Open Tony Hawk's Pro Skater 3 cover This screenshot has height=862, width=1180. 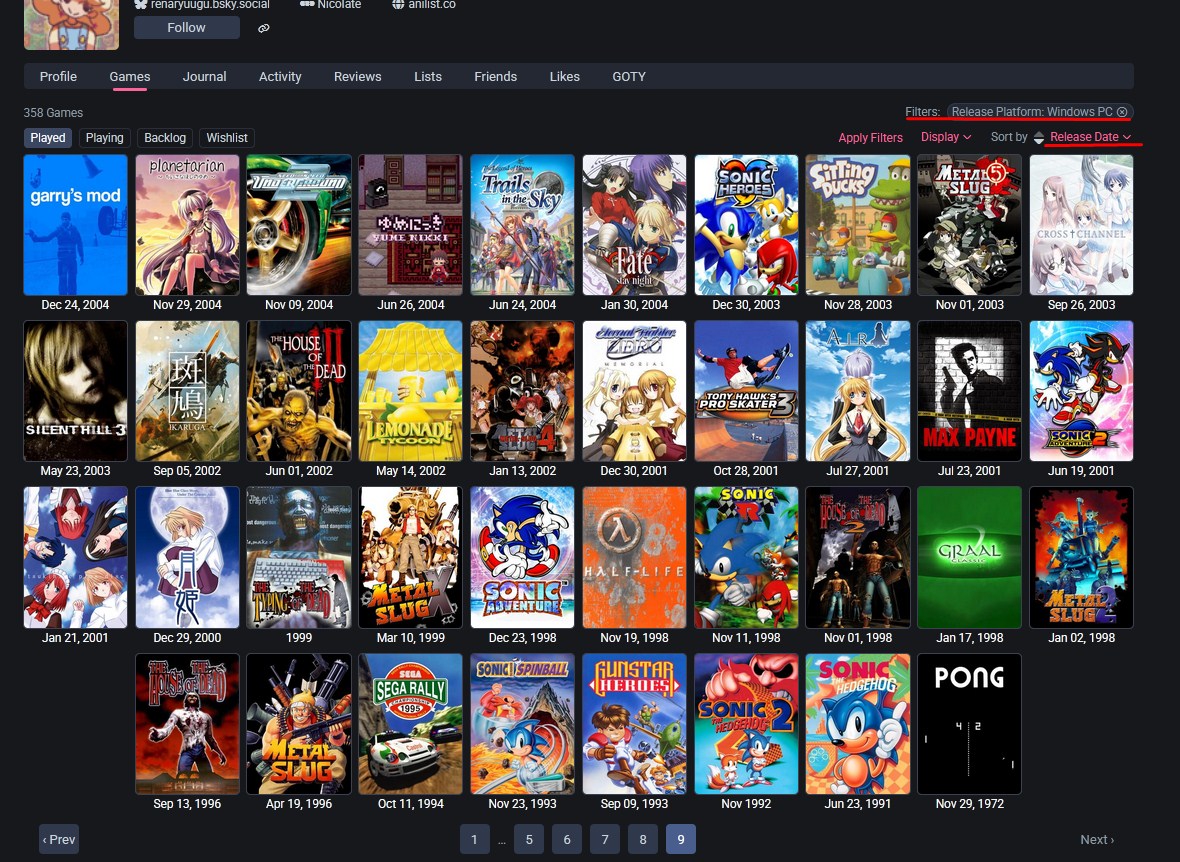pos(747,391)
